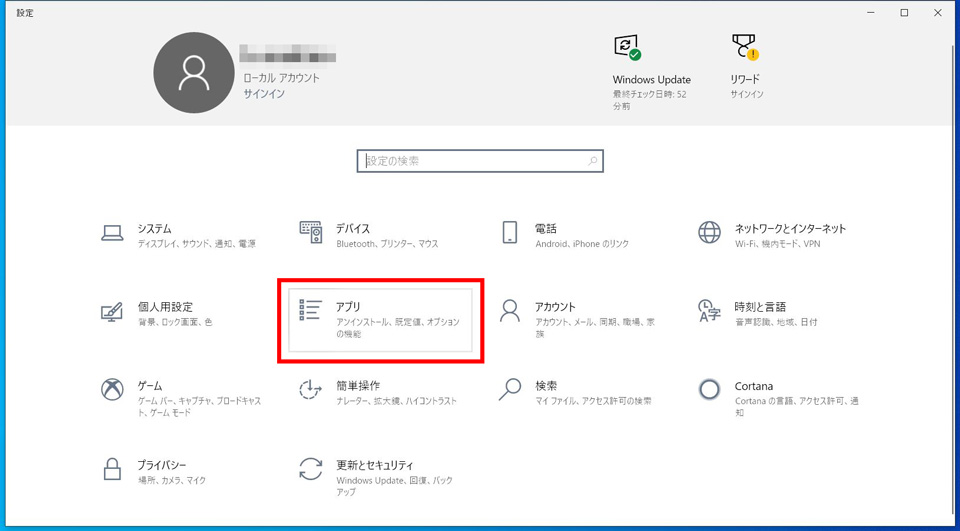This screenshot has width=960, height=531.
Task: Open システム settings title
Action: tap(154, 228)
